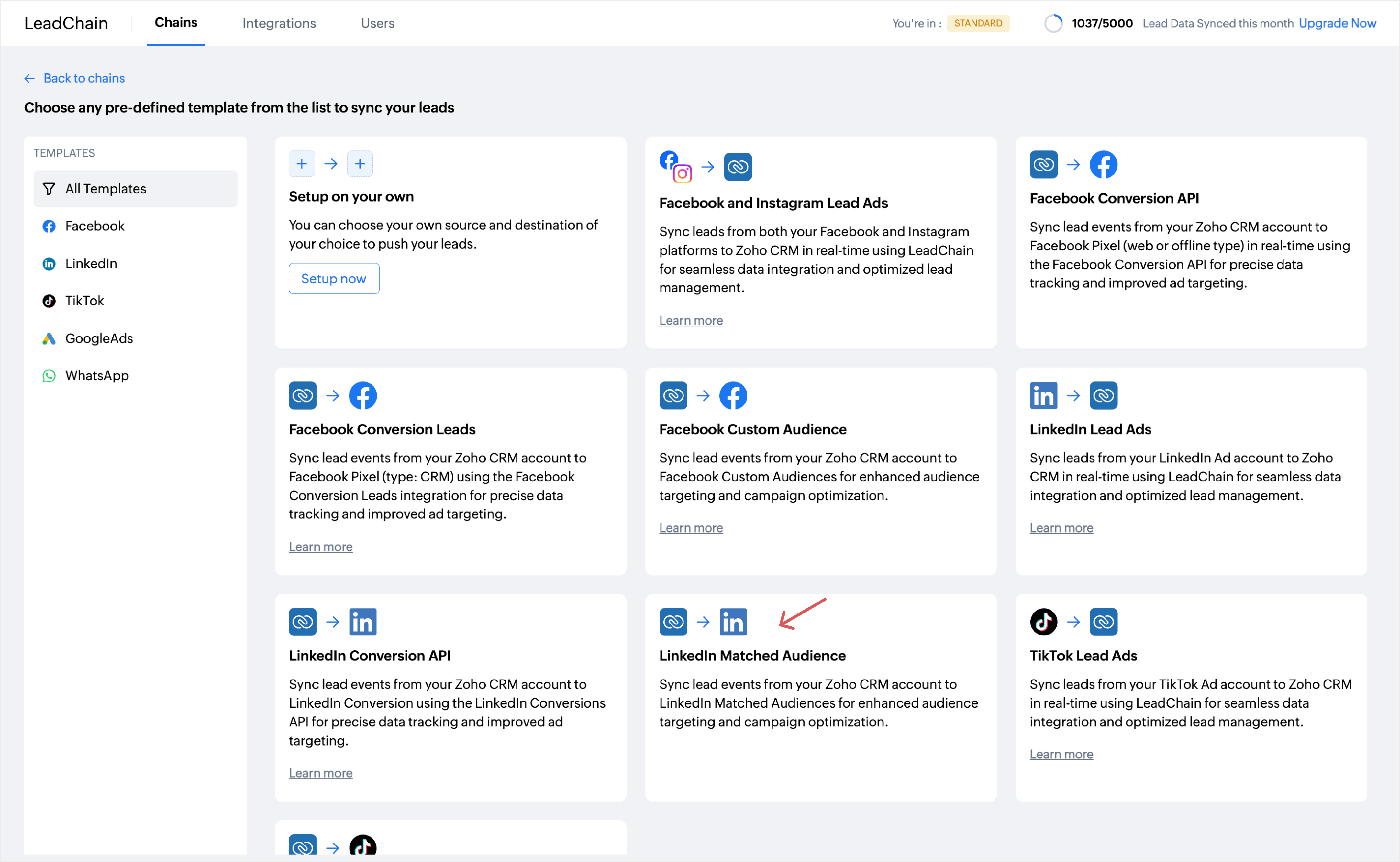Click the Facebook icon in templates sidebar

pos(49,226)
